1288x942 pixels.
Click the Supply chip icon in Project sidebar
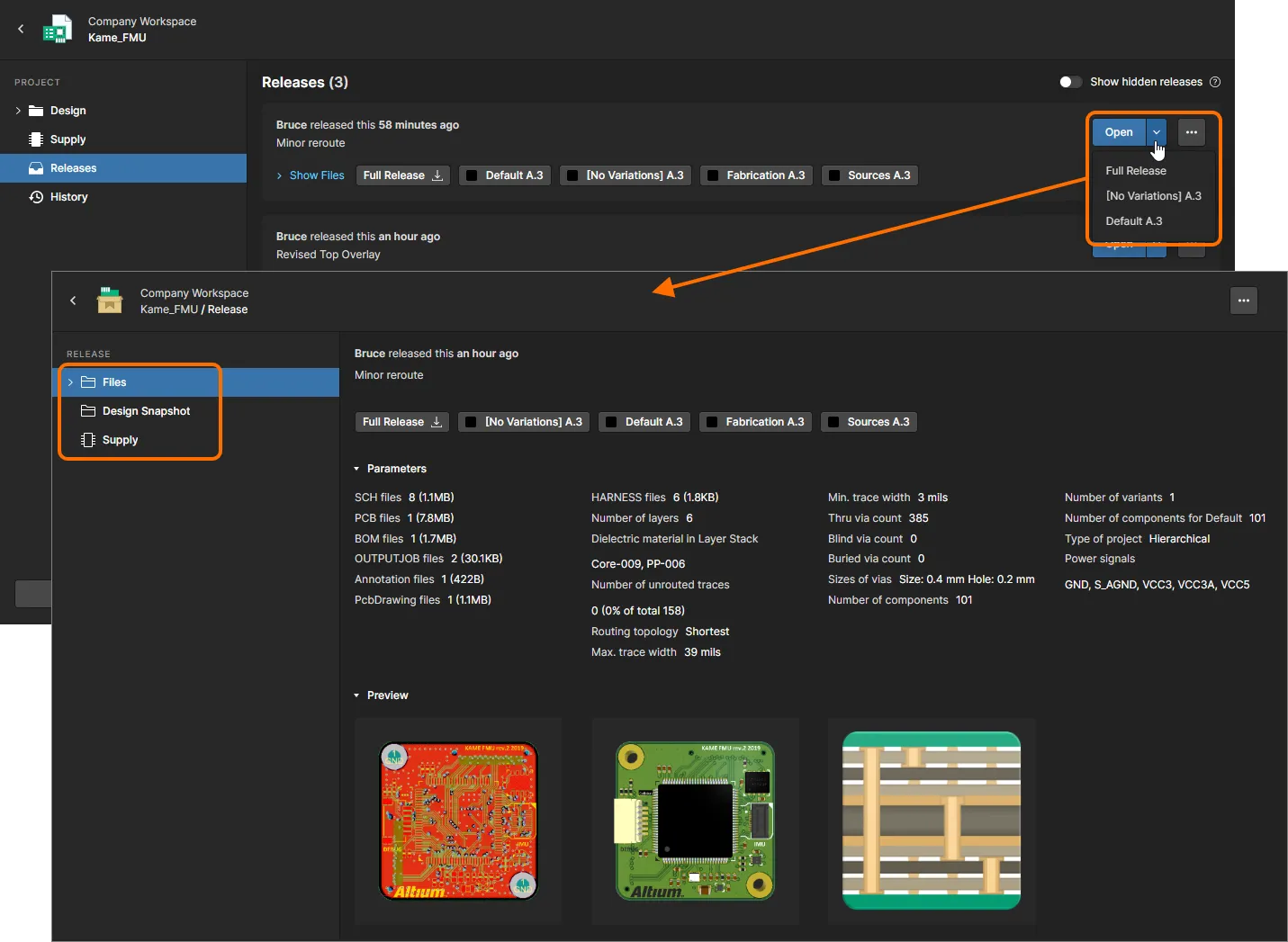click(36, 139)
